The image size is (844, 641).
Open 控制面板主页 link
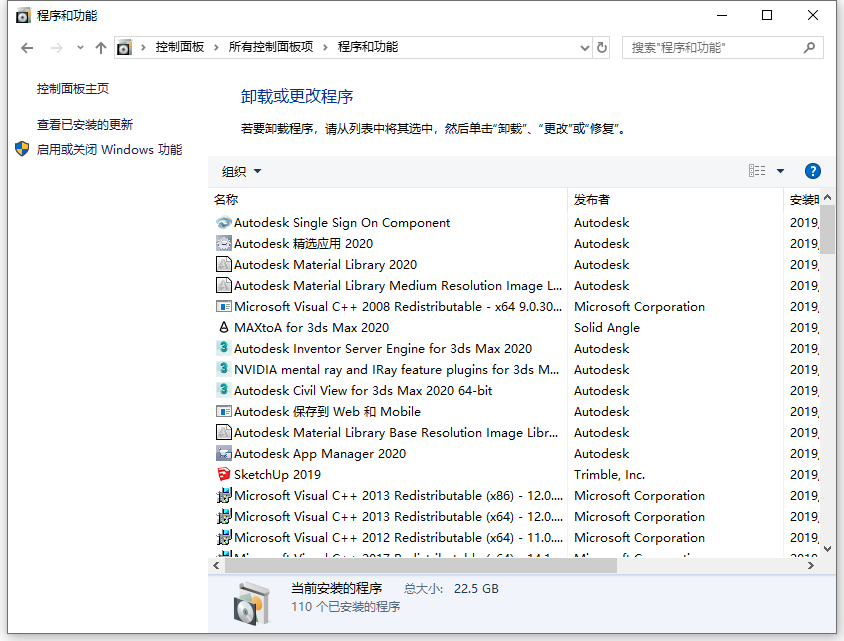(x=73, y=89)
